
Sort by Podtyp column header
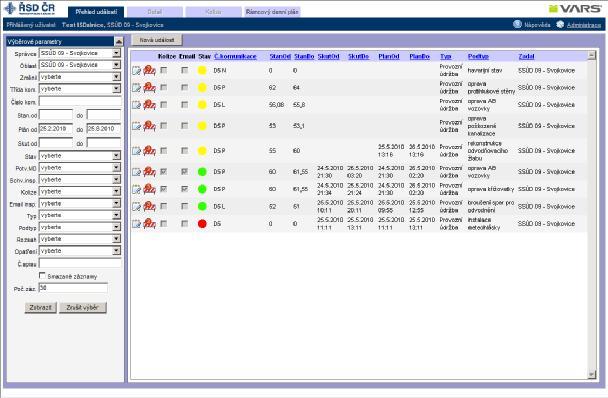(478, 56)
